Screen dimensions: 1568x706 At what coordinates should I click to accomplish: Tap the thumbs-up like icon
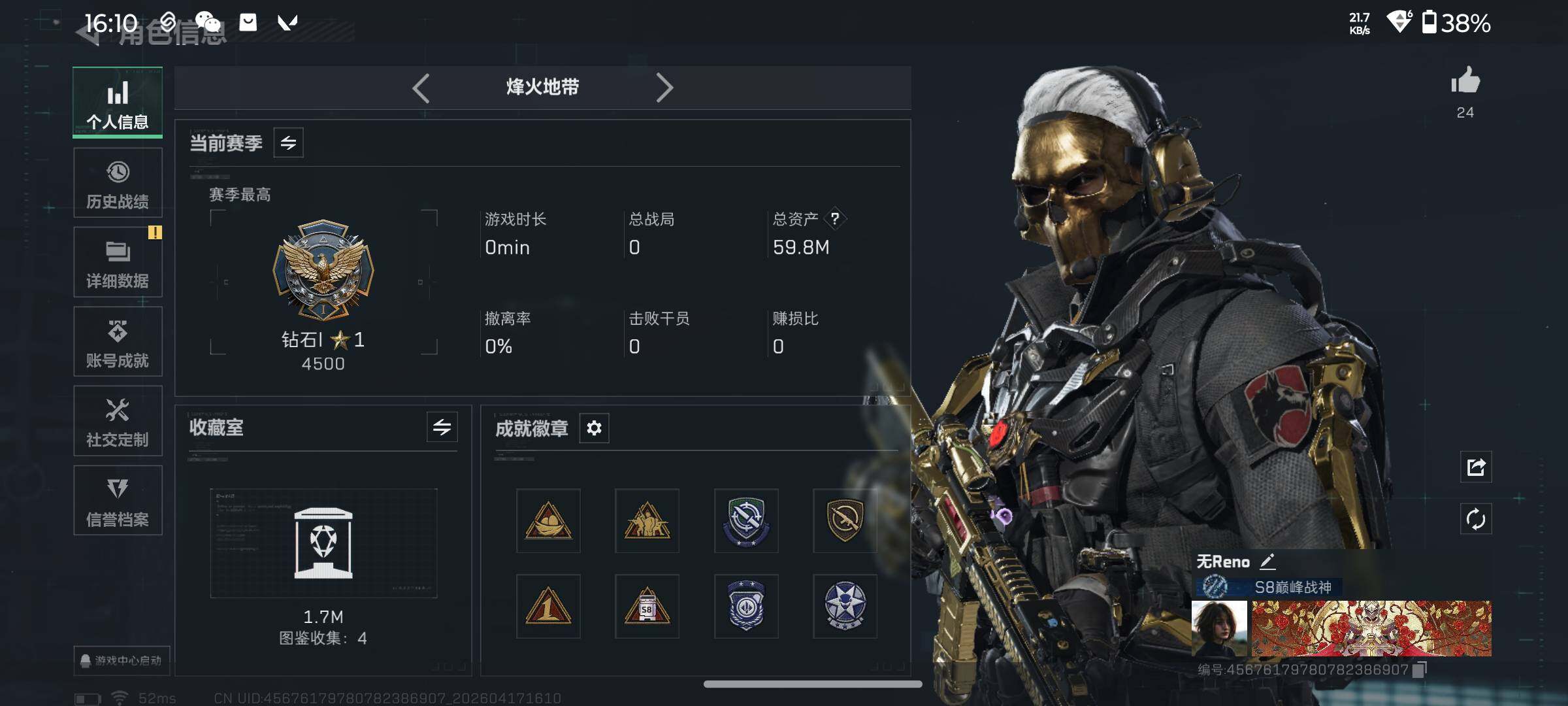1465,81
